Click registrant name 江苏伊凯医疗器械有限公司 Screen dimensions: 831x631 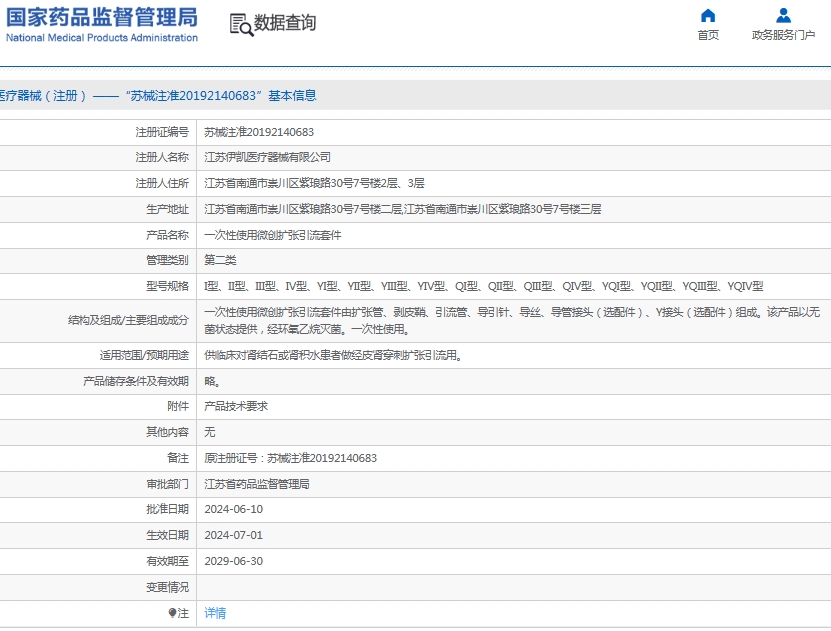(268, 157)
